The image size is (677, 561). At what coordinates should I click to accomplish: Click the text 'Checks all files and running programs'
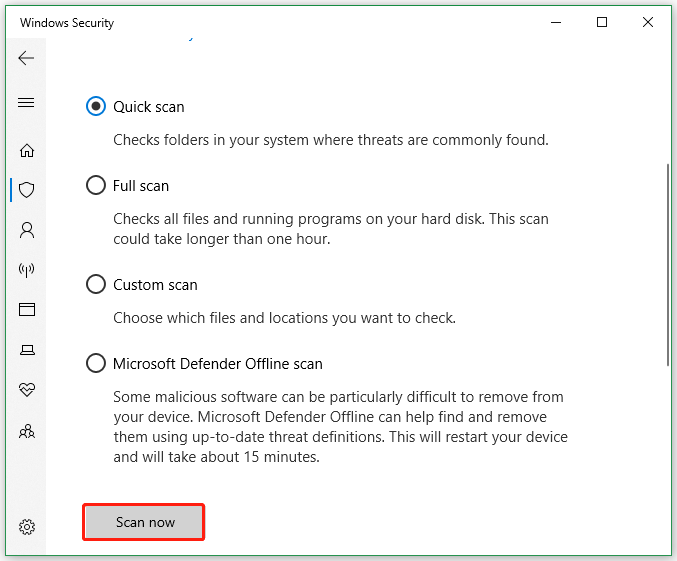(x=237, y=219)
